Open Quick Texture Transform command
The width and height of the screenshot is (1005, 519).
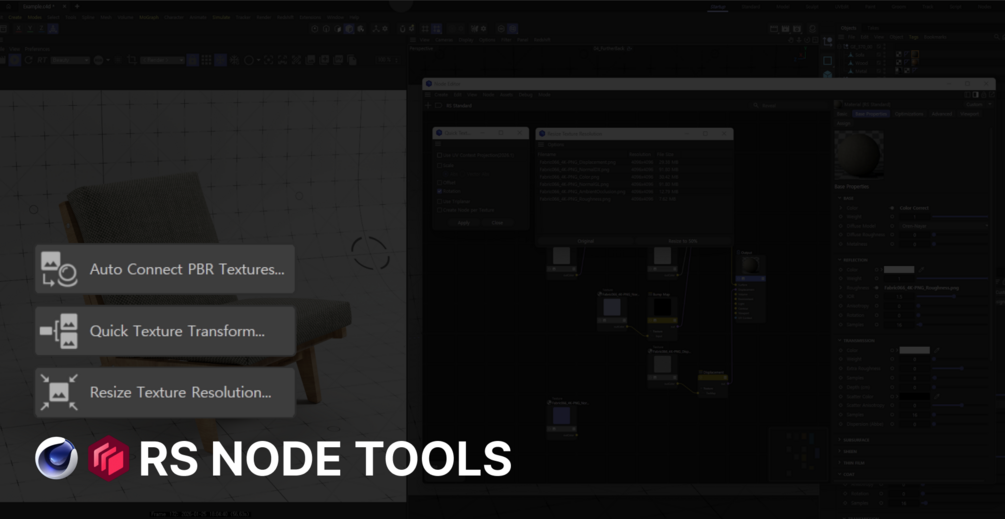165,331
